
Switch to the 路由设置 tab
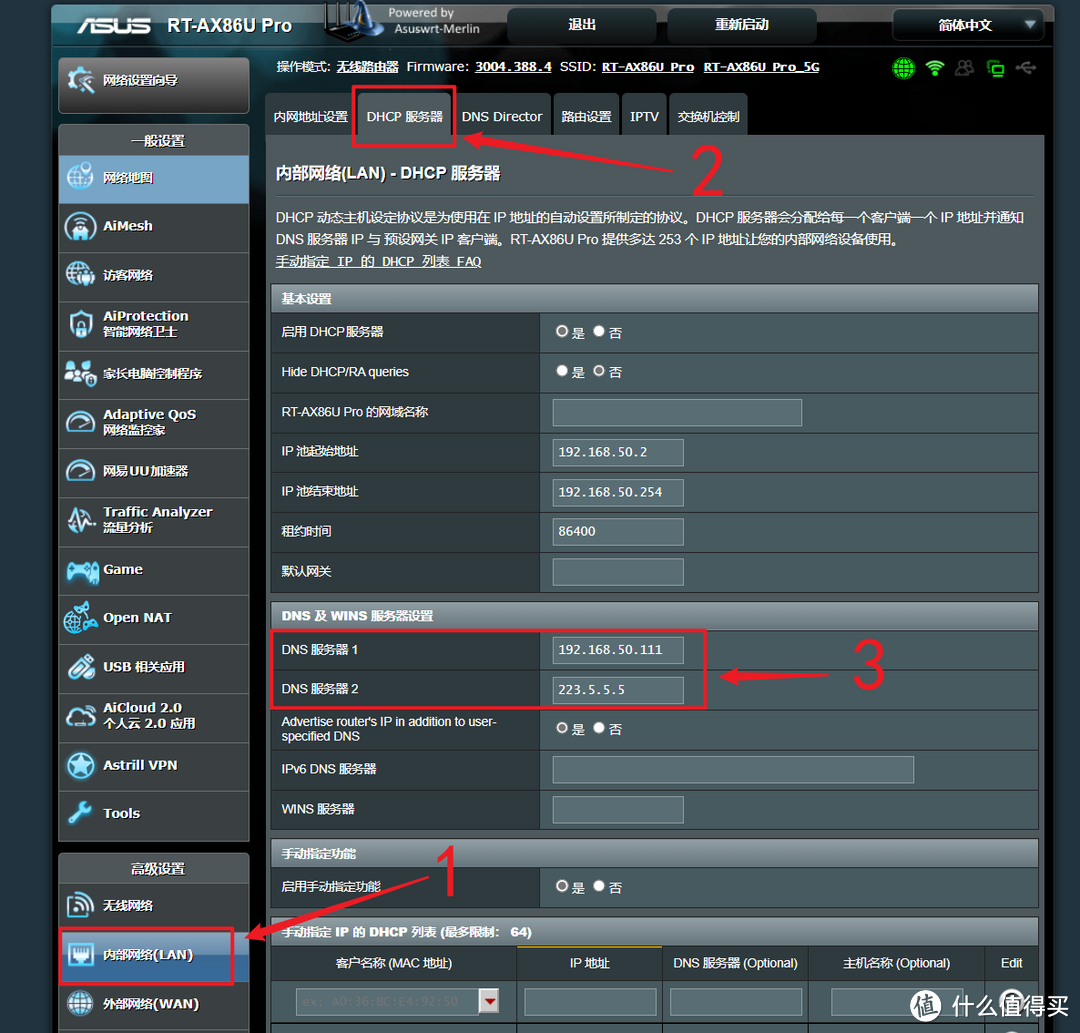(x=586, y=116)
